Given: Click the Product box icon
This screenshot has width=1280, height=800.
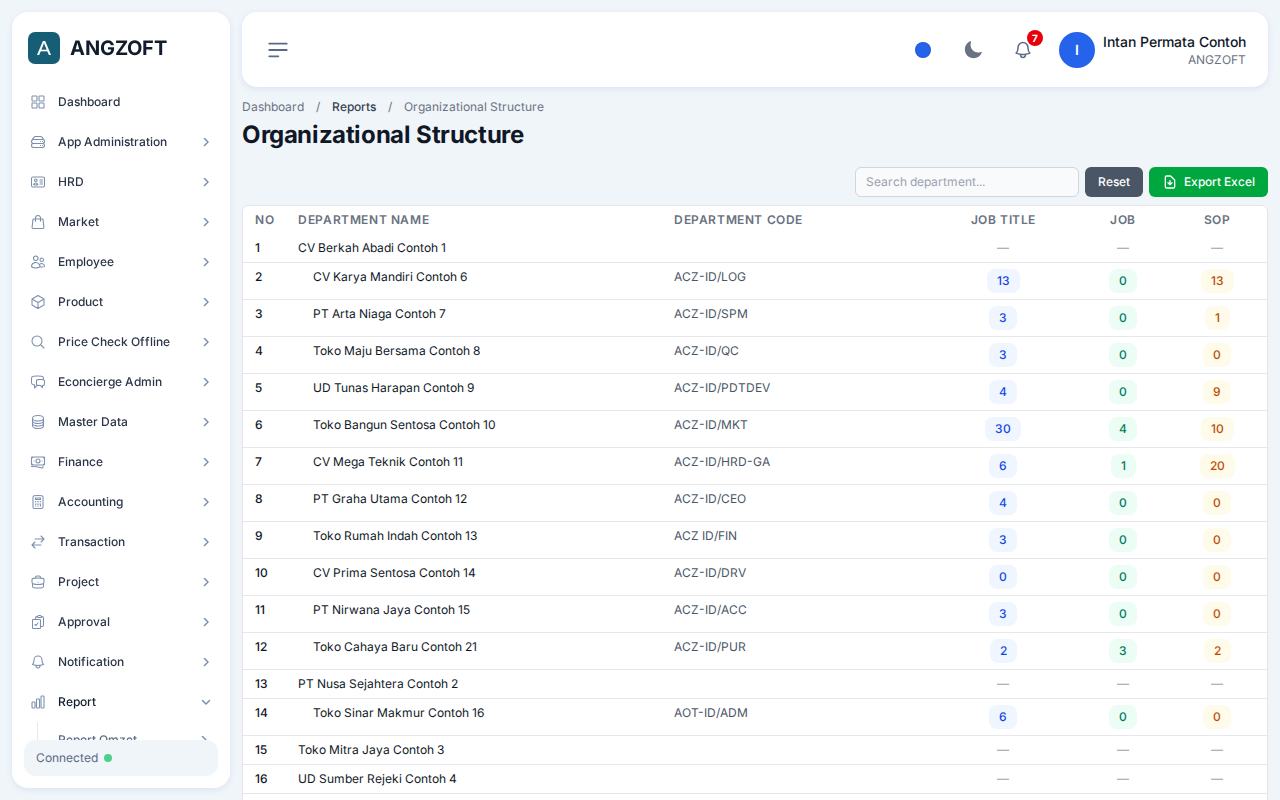Looking at the screenshot, I should click(38, 302).
